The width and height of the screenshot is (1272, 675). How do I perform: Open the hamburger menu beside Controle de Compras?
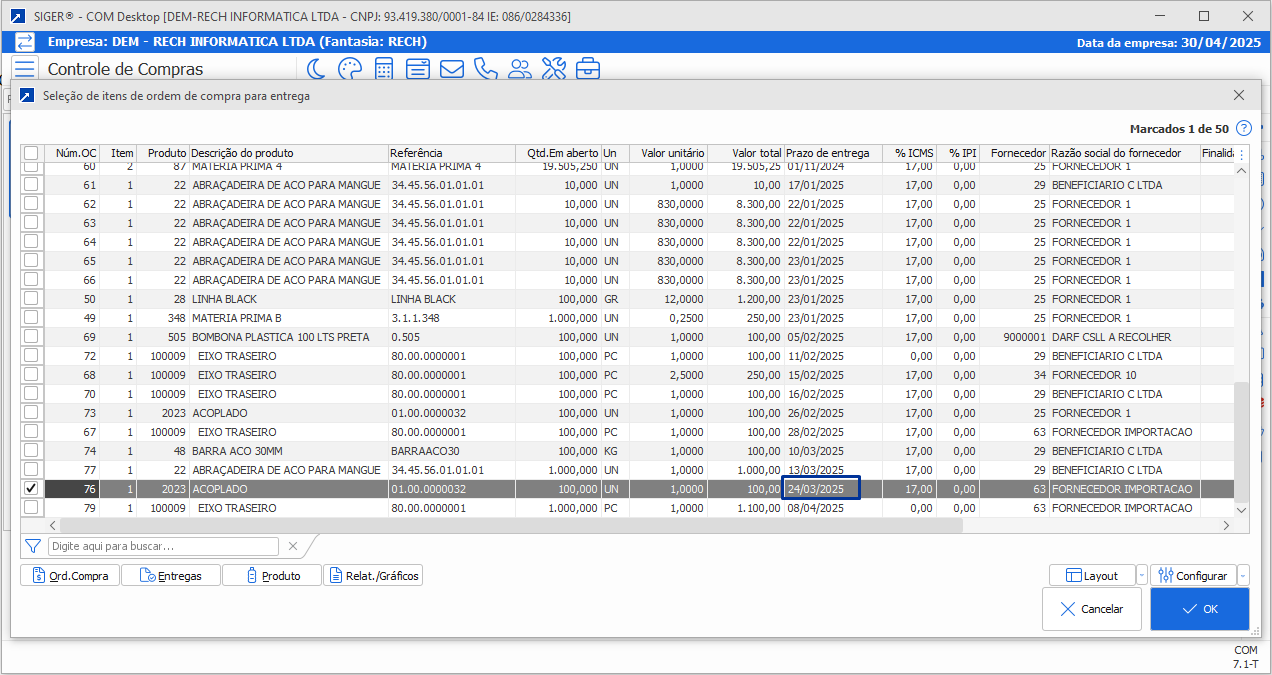tap(25, 69)
